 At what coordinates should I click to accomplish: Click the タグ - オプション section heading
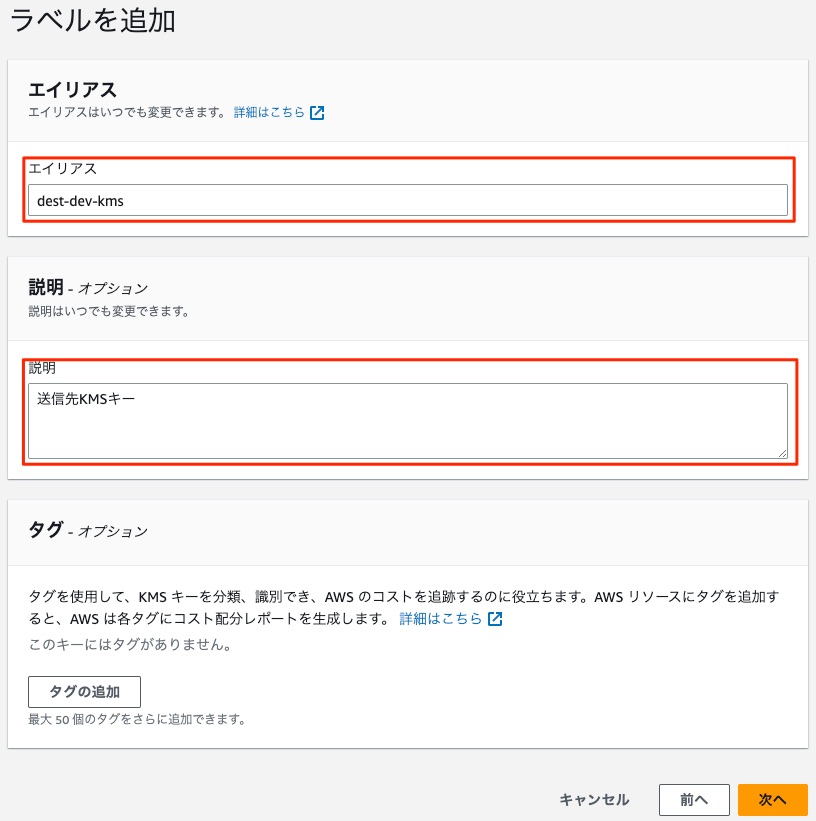[88, 530]
